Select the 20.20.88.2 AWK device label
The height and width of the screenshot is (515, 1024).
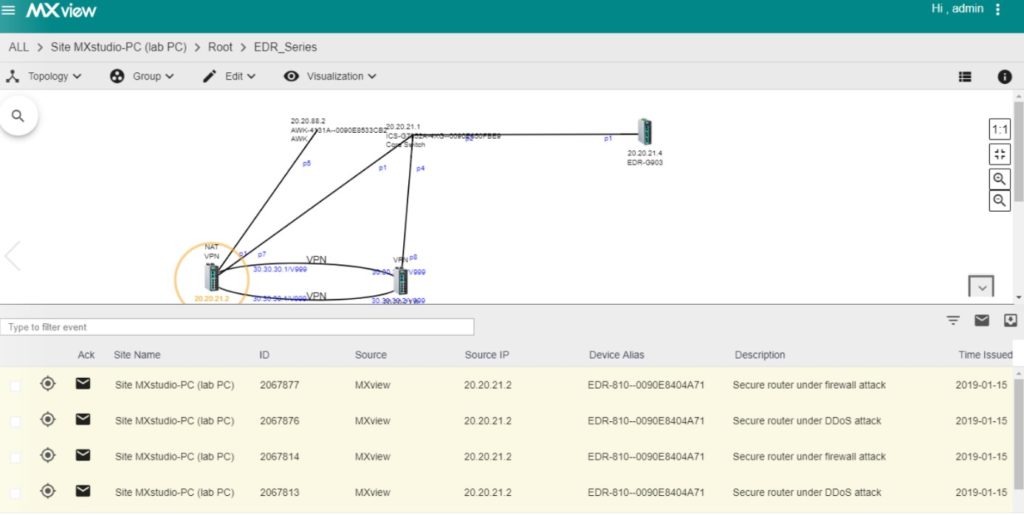pos(338,130)
